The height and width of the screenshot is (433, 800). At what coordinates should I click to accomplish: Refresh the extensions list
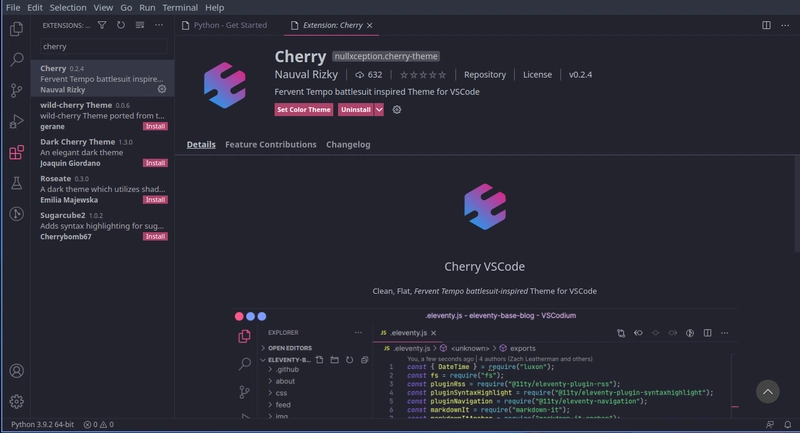click(121, 25)
